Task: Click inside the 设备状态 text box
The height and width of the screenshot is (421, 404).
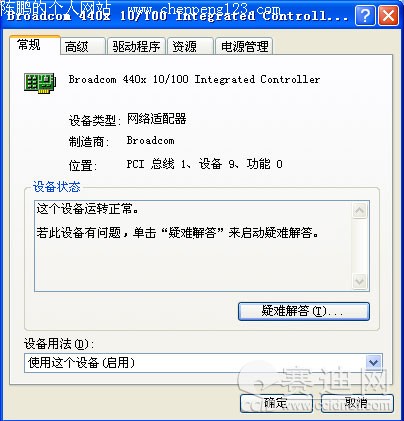Action: pos(193,246)
